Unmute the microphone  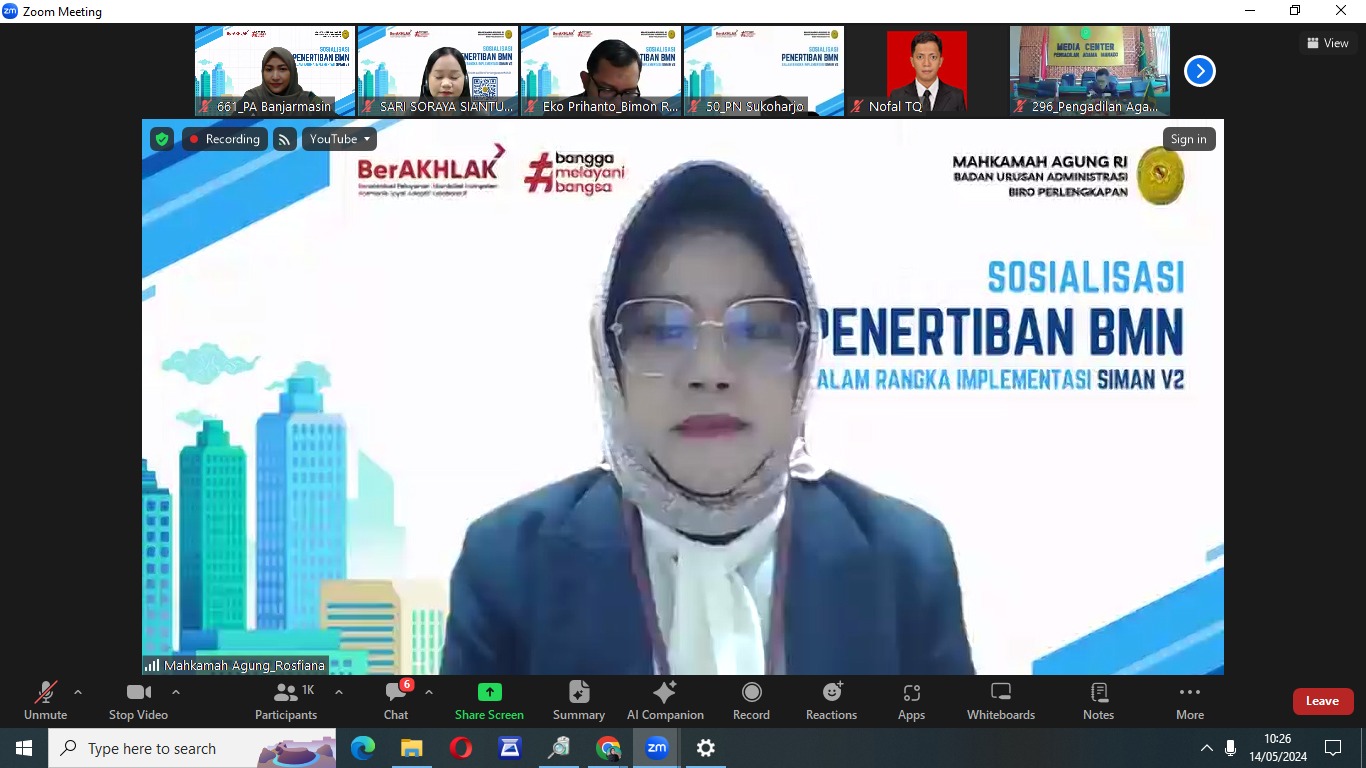(45, 700)
